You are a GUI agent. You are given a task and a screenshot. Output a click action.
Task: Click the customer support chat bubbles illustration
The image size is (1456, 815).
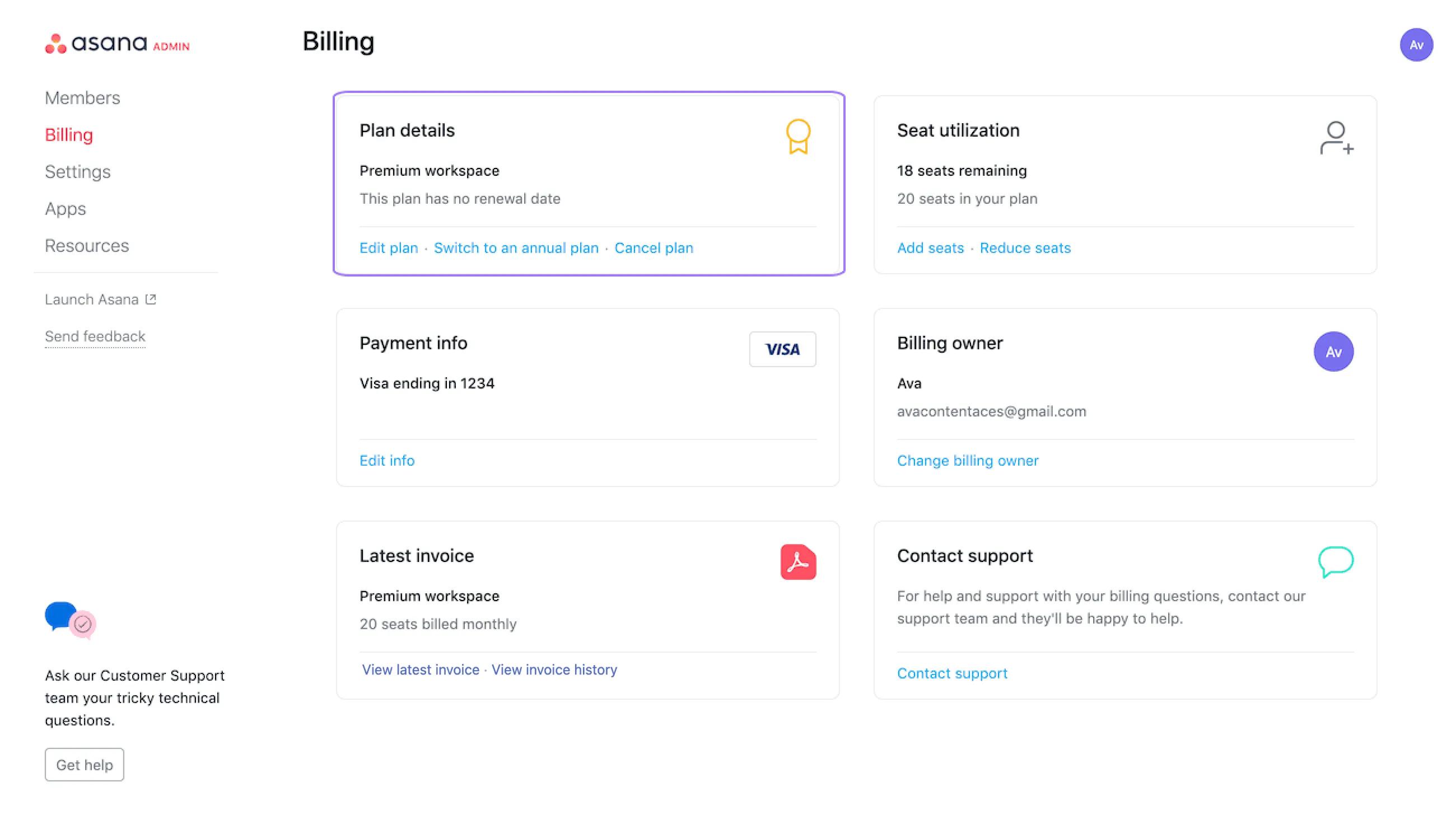[70, 619]
